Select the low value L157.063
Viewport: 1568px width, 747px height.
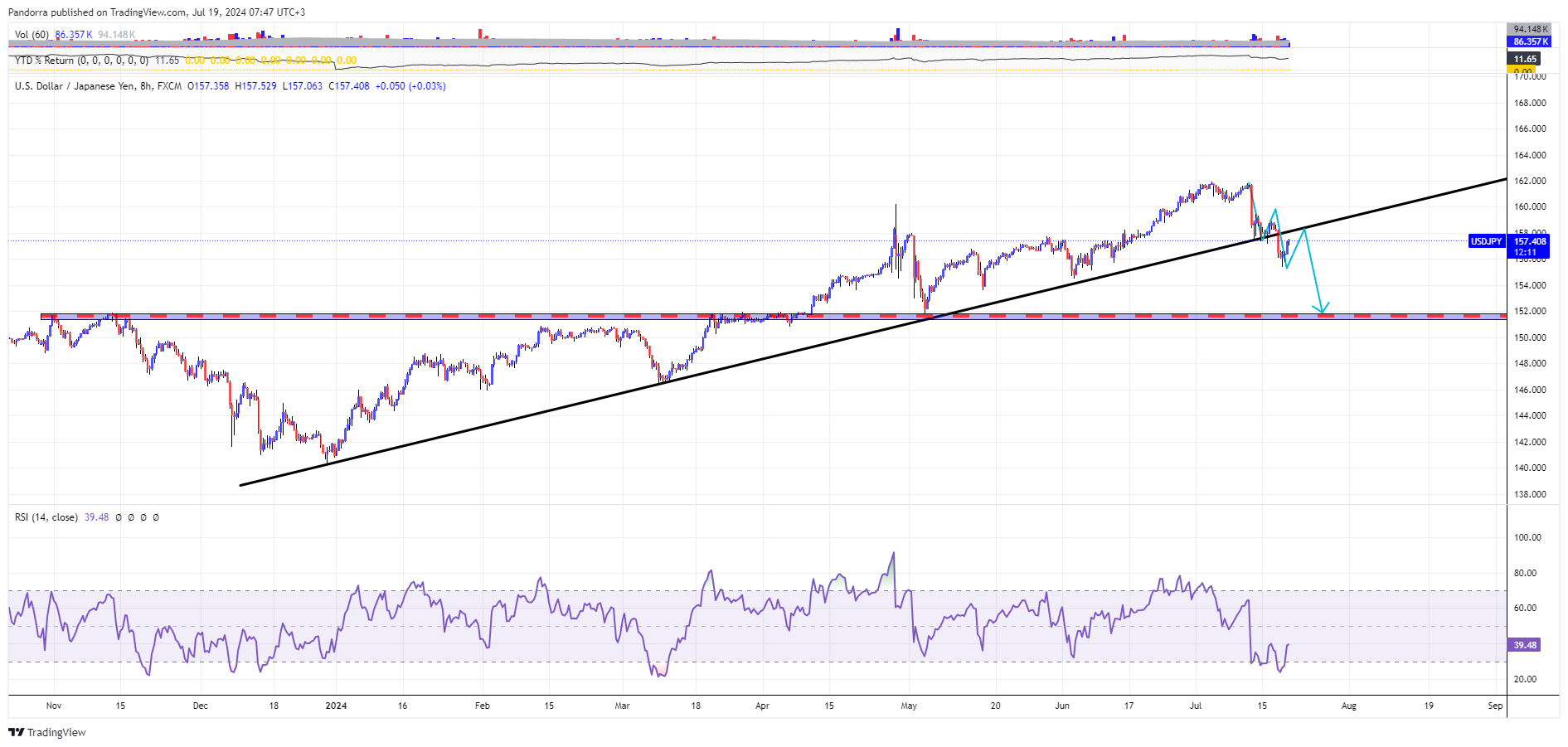point(303,86)
